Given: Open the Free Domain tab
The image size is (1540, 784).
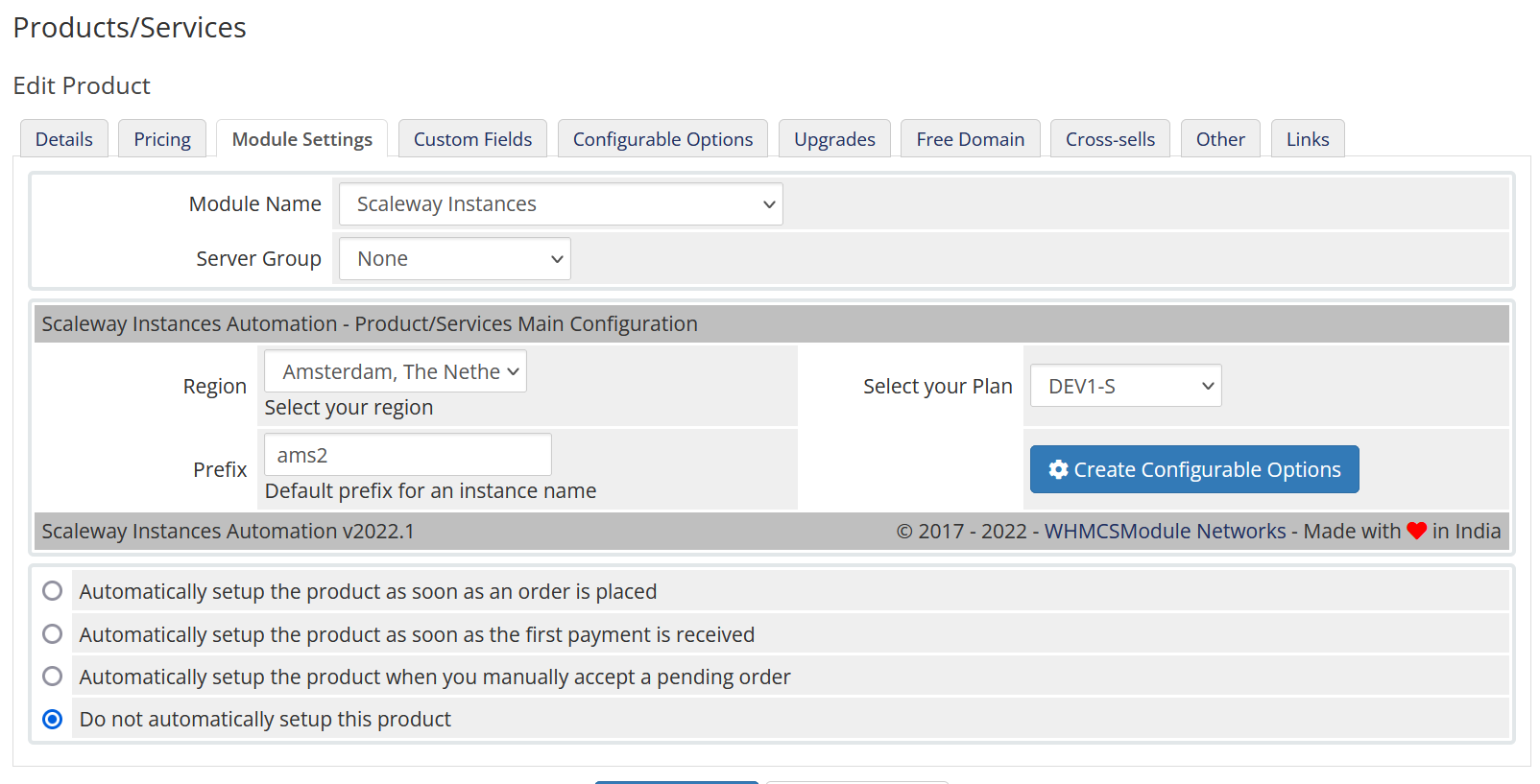Looking at the screenshot, I should click(971, 139).
